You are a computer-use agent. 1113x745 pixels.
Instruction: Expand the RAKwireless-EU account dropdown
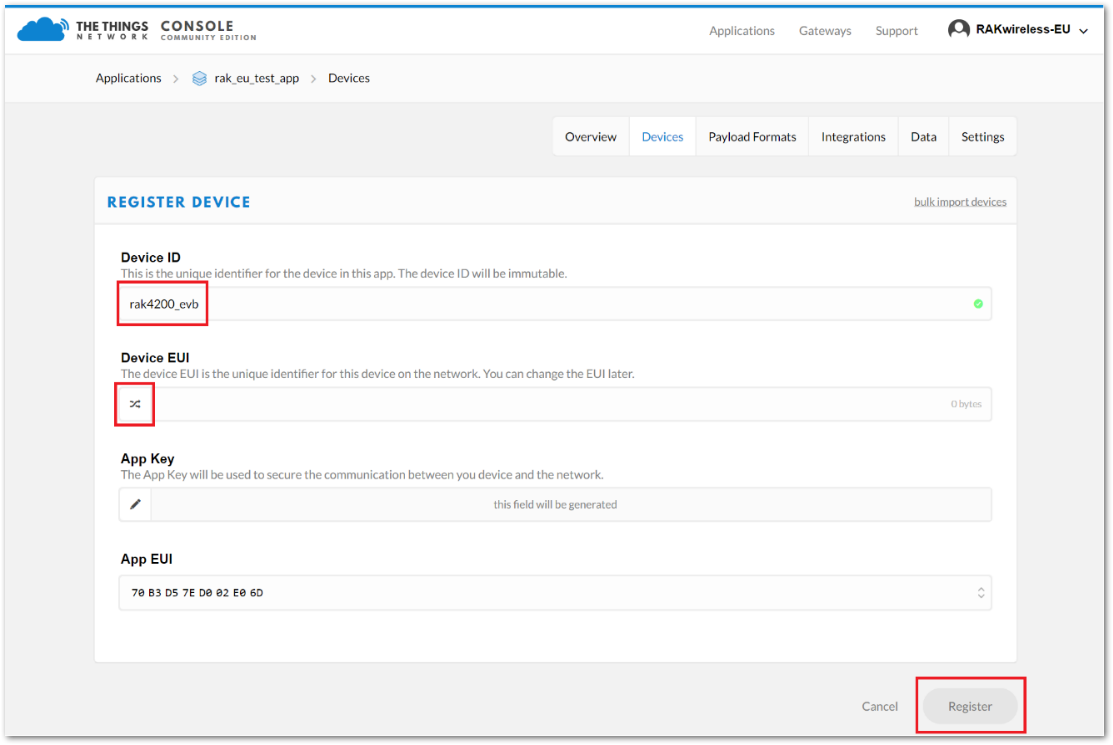point(1083,31)
